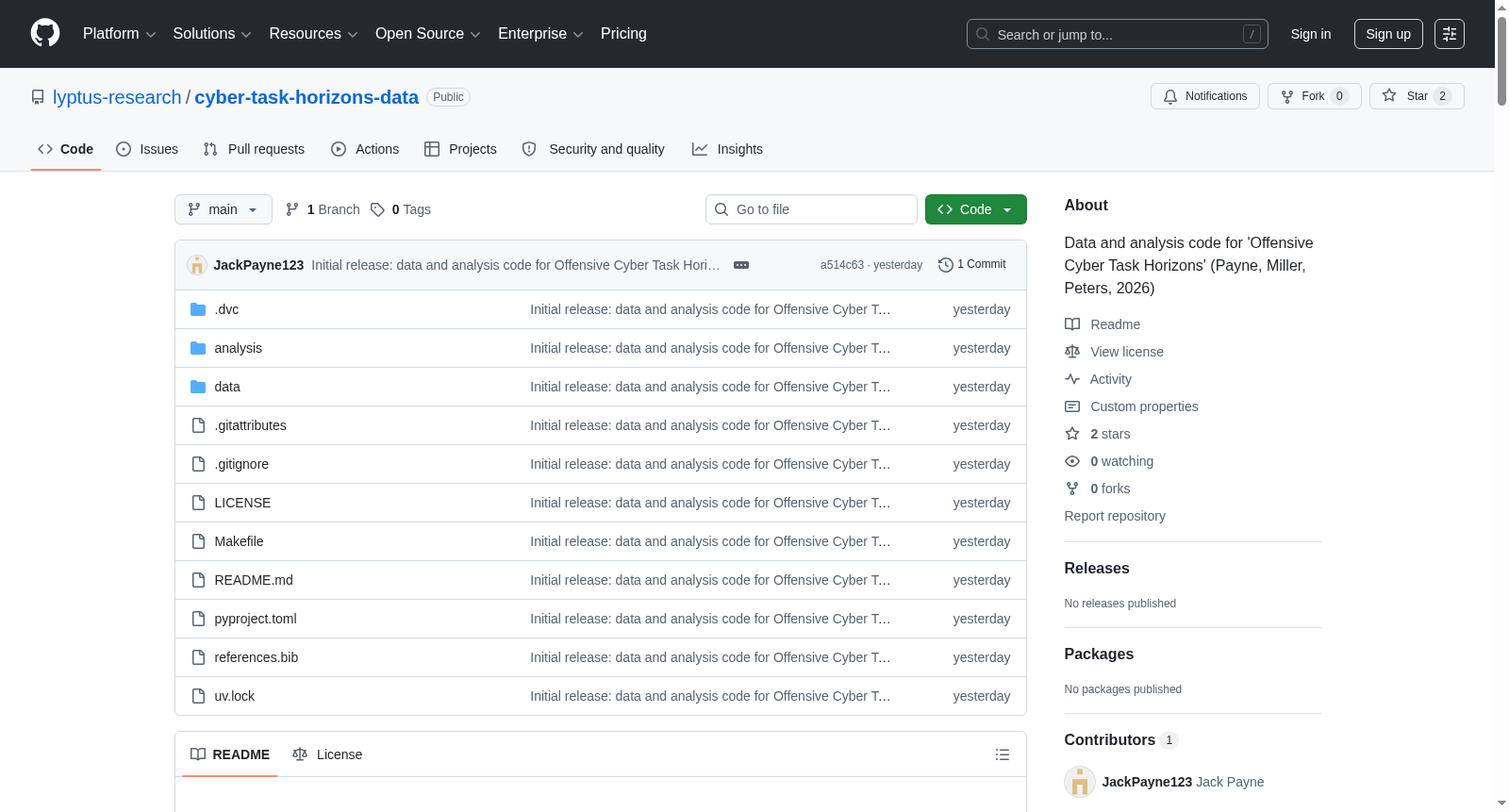Open the command palette icon in header
Image resolution: width=1509 pixels, height=812 pixels.
pyautogui.click(x=1450, y=34)
